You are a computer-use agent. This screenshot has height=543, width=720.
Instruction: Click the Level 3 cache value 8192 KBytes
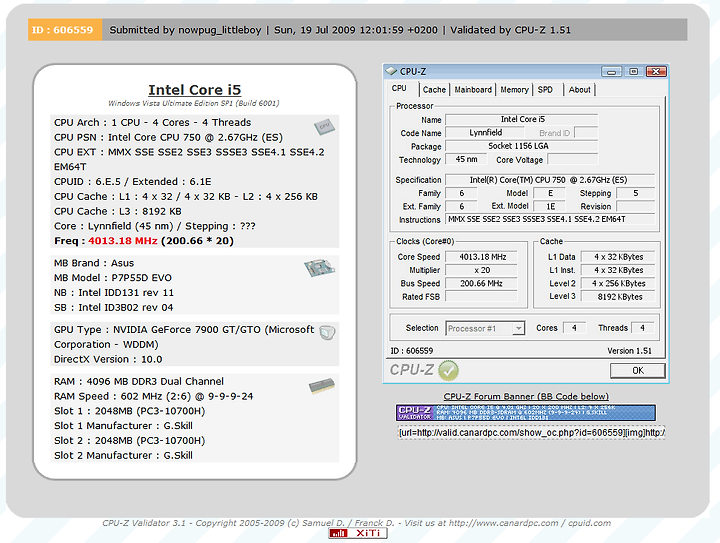pos(618,297)
